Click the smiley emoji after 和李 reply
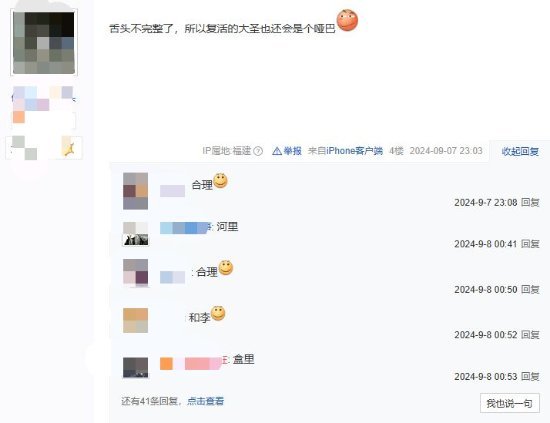This screenshot has width=550, height=423. coord(218,313)
